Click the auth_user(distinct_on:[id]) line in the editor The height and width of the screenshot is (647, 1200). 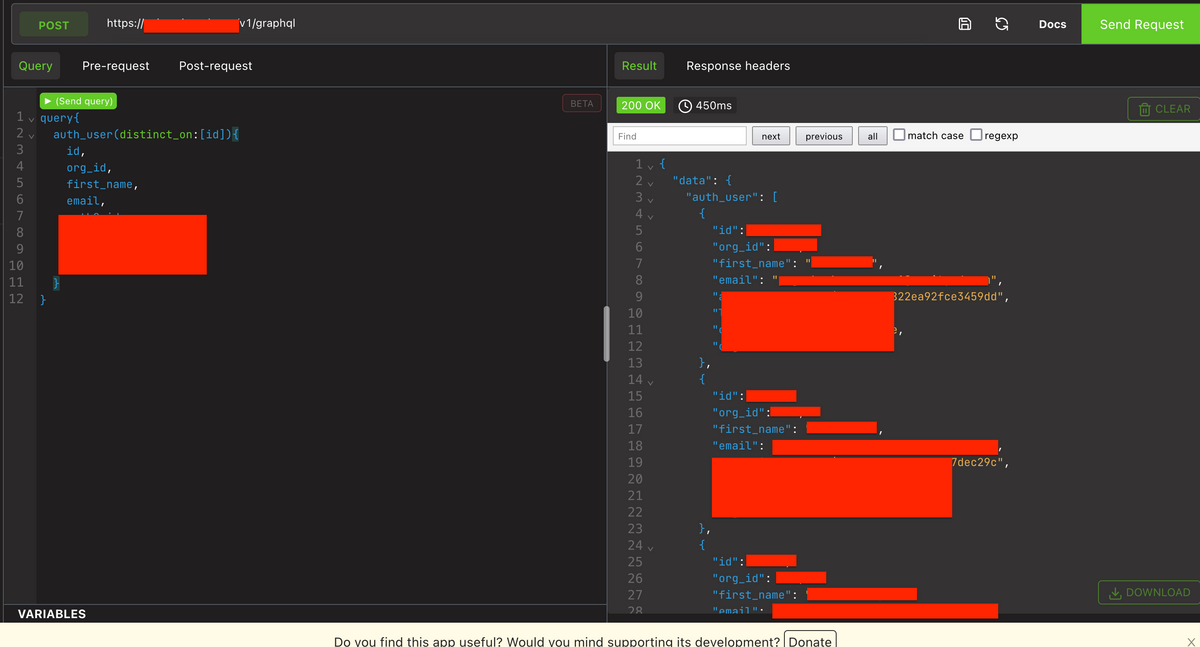[146, 134]
